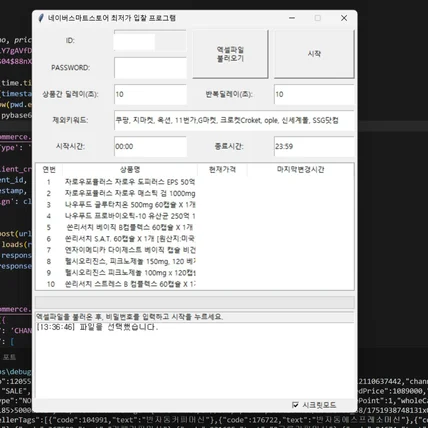Click the 연번 column header
This screenshot has width=428, height=428.
tap(49, 169)
